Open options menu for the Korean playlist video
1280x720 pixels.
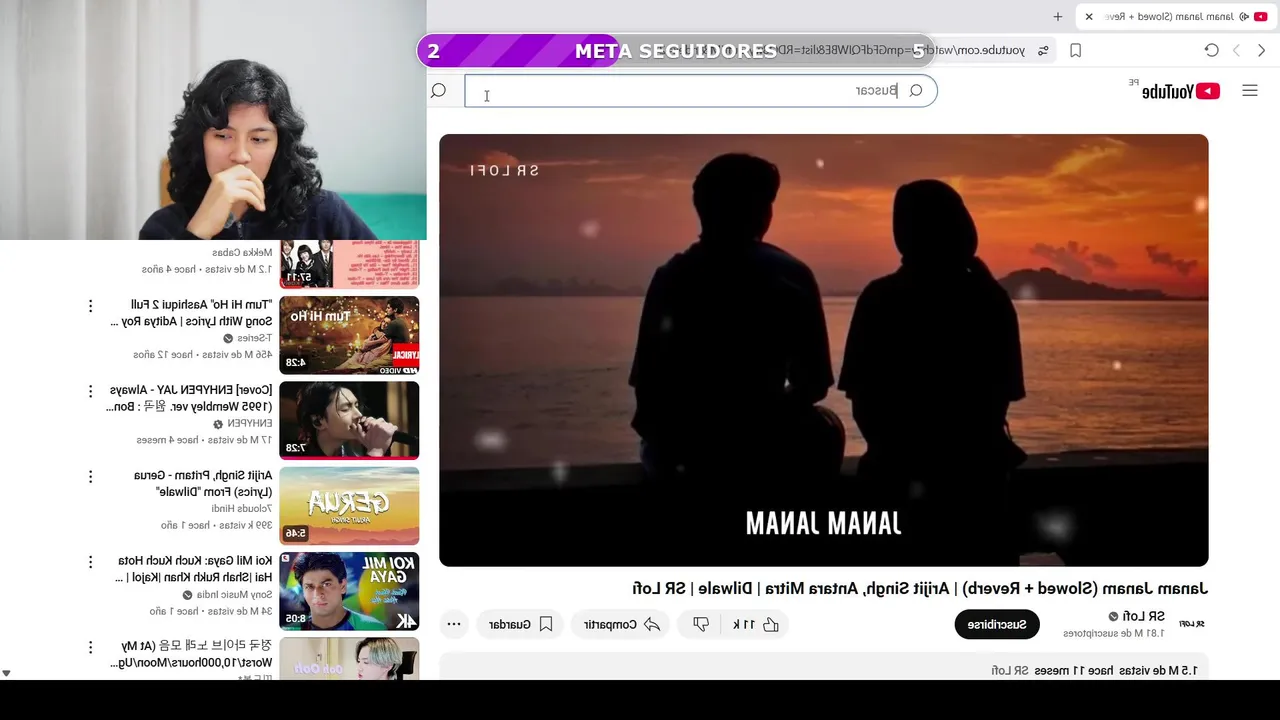pos(90,647)
